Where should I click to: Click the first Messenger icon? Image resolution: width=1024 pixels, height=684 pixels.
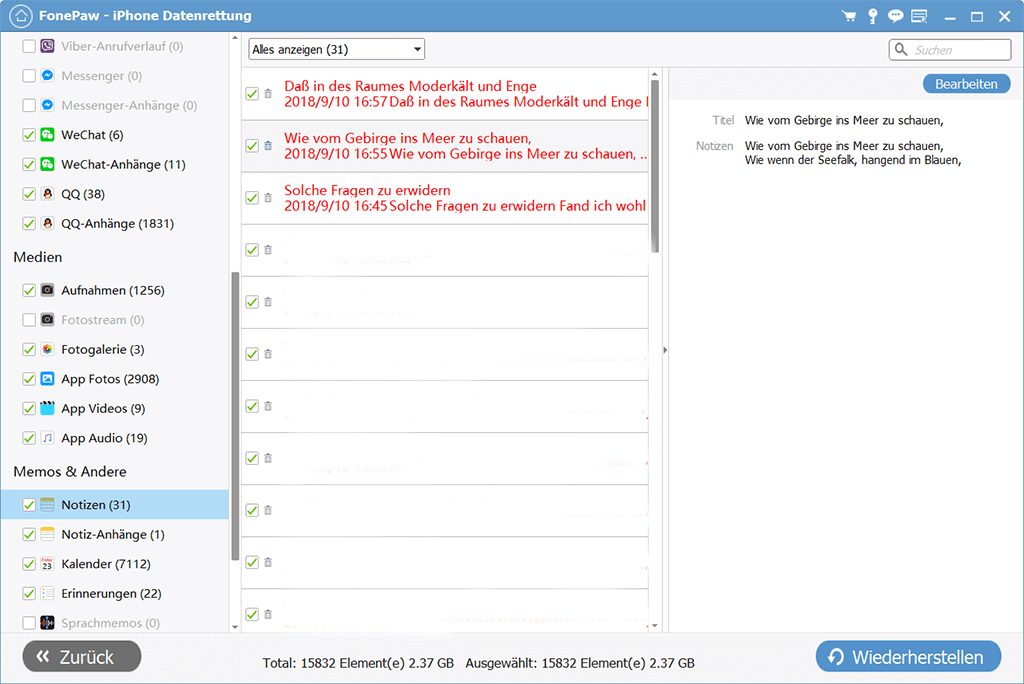(47, 75)
